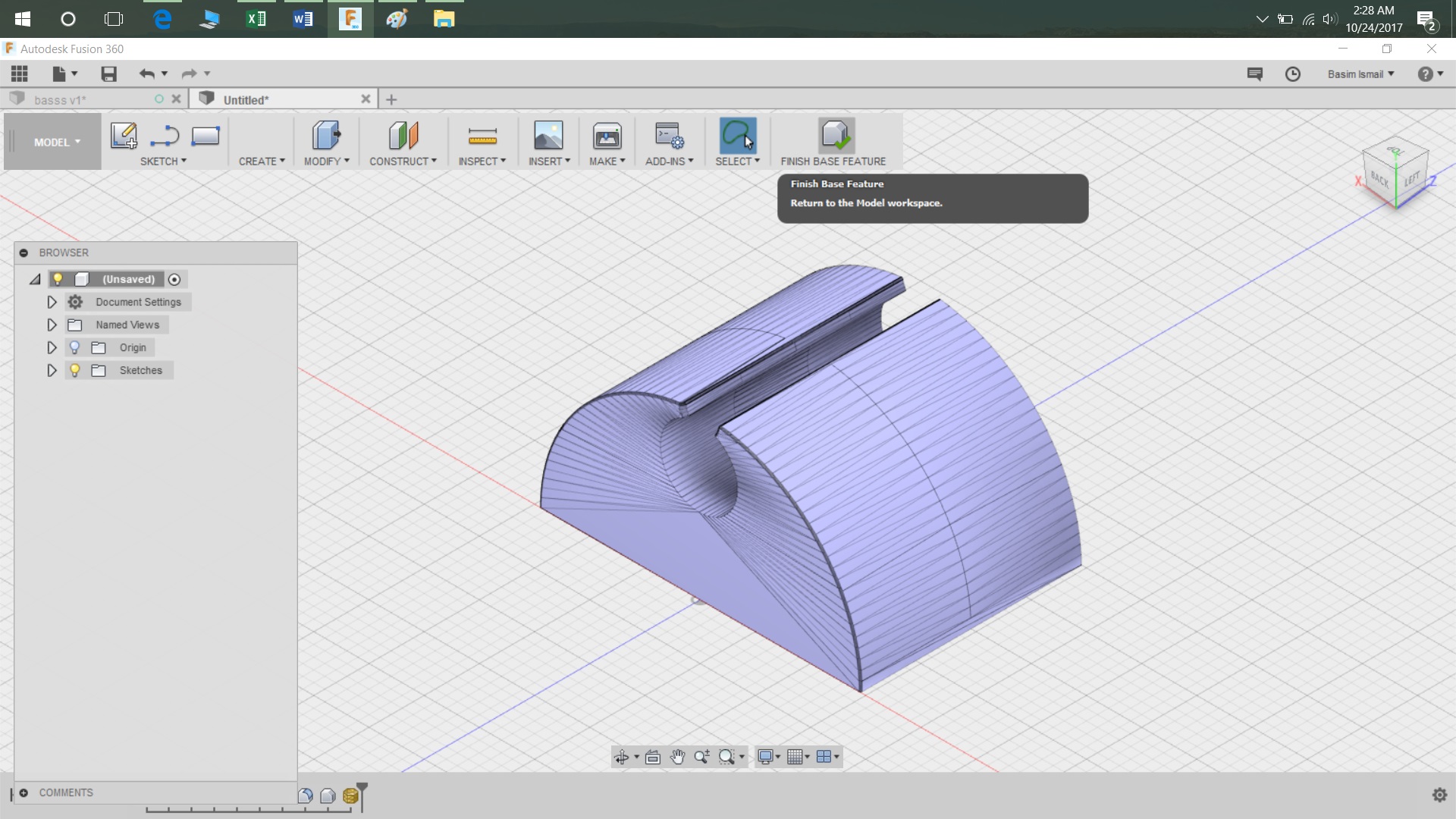The width and height of the screenshot is (1456, 819).
Task: Open Word from the Windows taskbar
Action: [x=303, y=19]
